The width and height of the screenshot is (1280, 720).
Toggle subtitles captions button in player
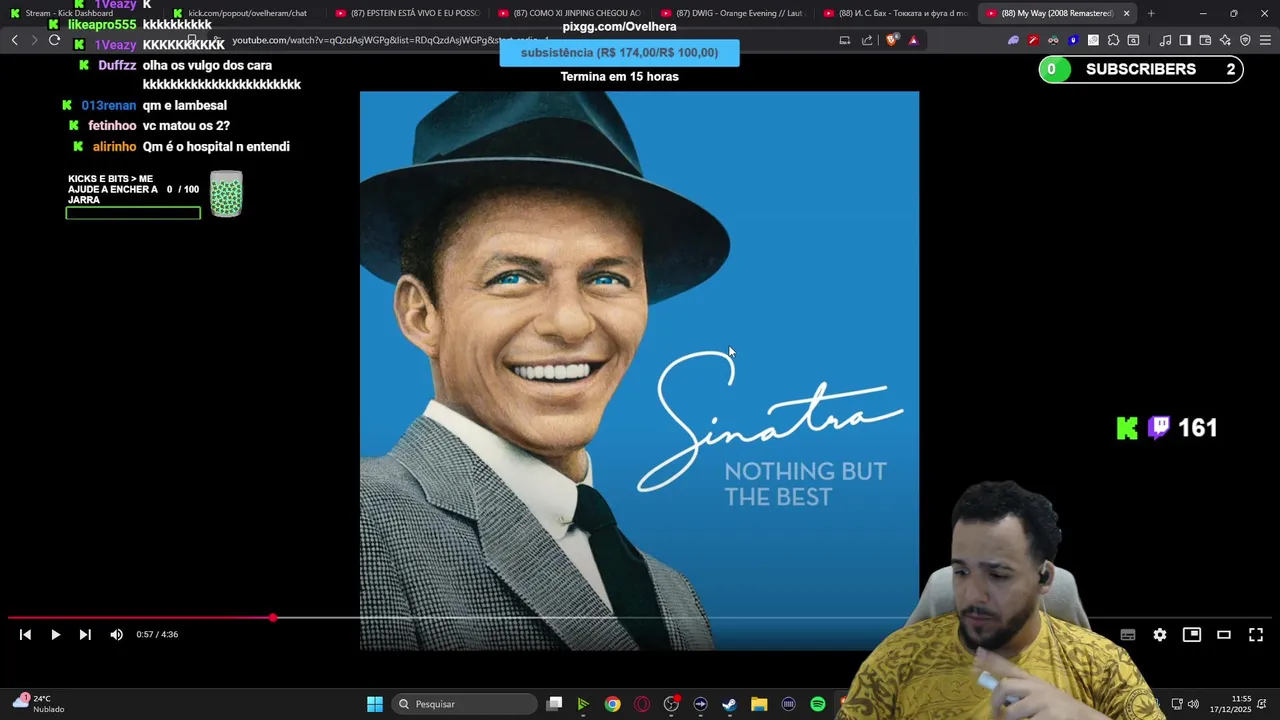pyautogui.click(x=1128, y=635)
